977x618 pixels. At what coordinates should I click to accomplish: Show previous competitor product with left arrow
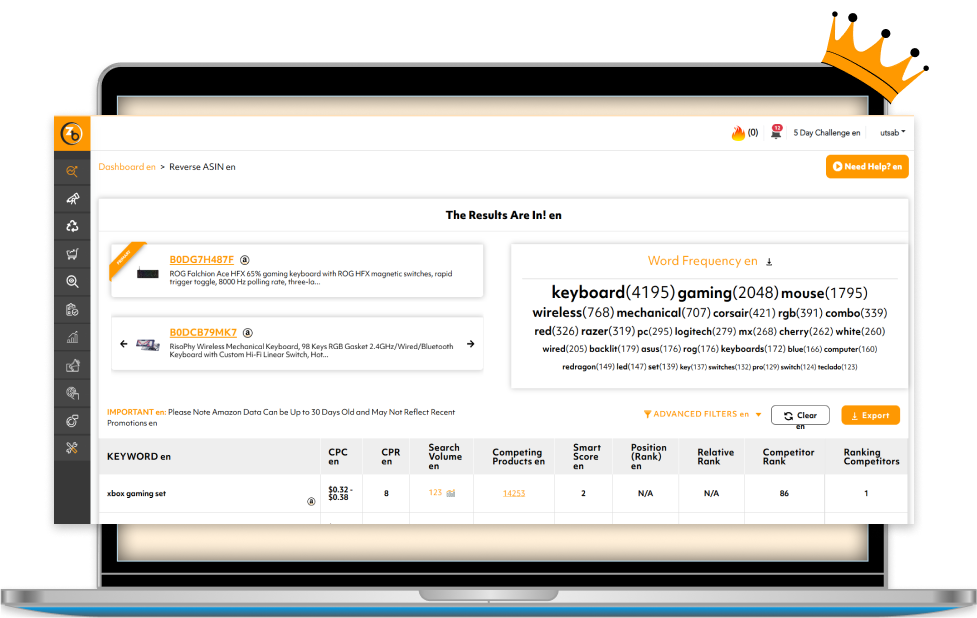(124, 344)
